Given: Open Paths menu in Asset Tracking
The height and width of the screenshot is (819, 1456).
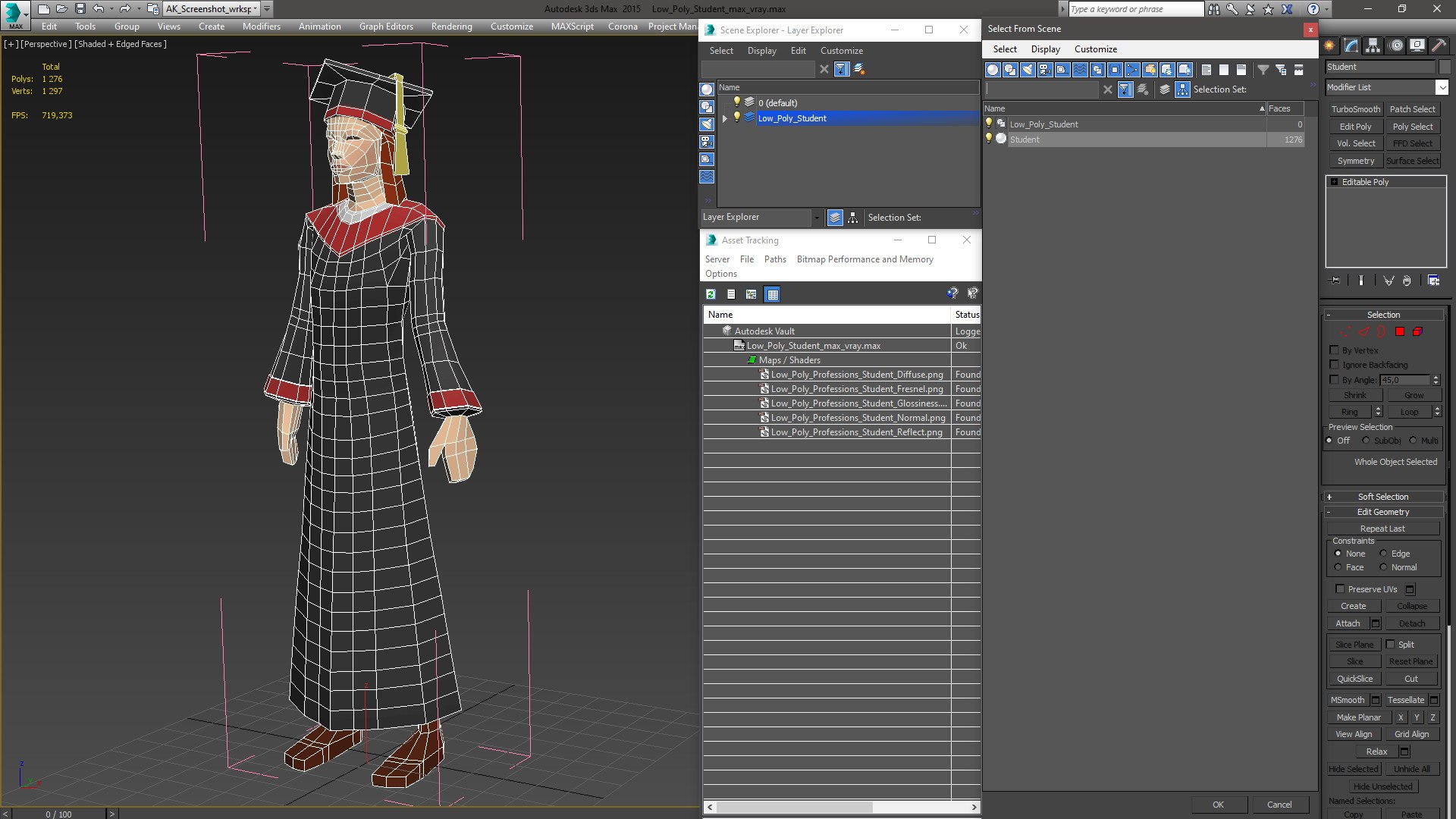Looking at the screenshot, I should click(x=775, y=259).
